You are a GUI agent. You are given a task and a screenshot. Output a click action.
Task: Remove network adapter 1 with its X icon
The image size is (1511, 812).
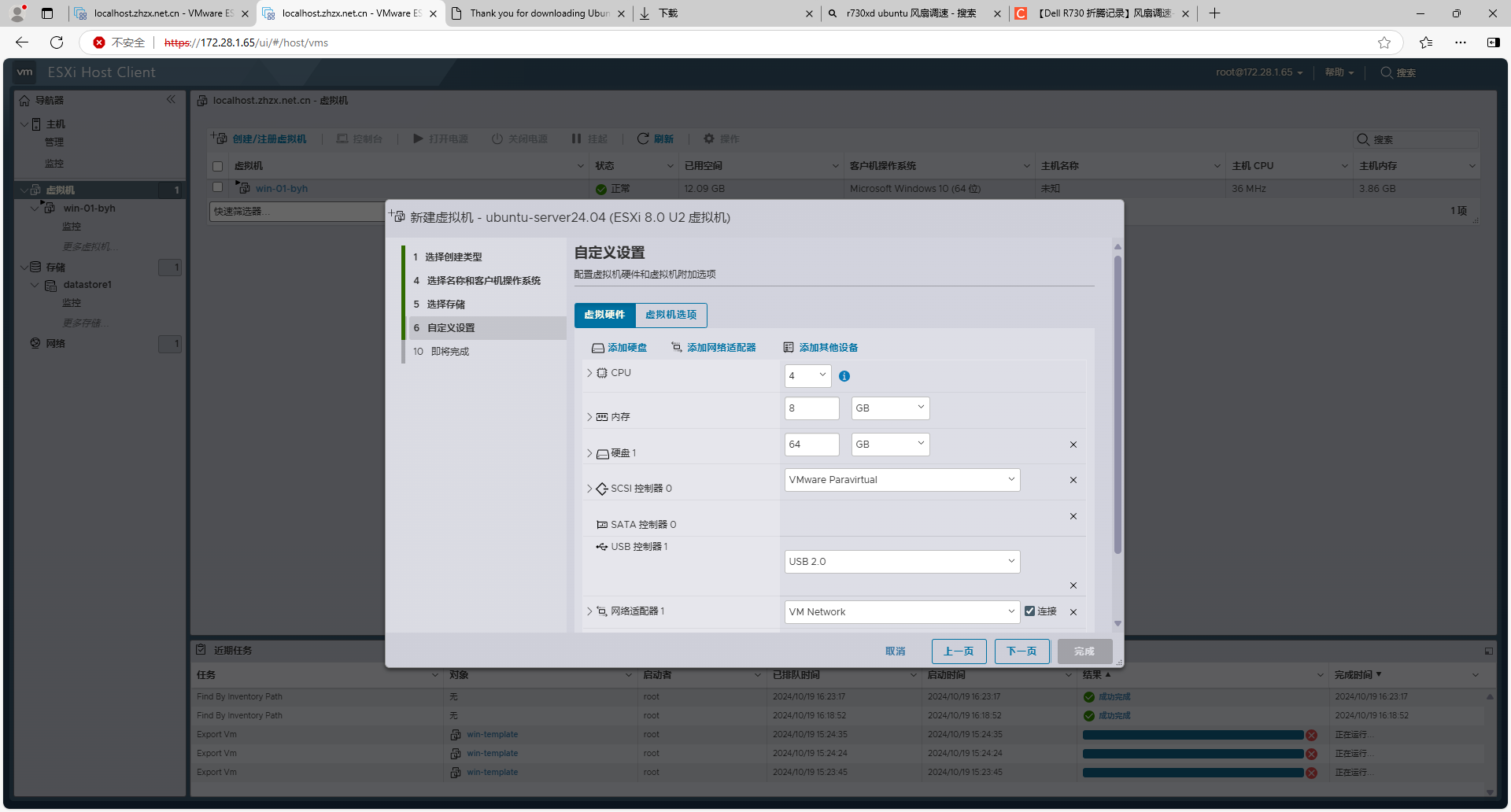[1073, 612]
